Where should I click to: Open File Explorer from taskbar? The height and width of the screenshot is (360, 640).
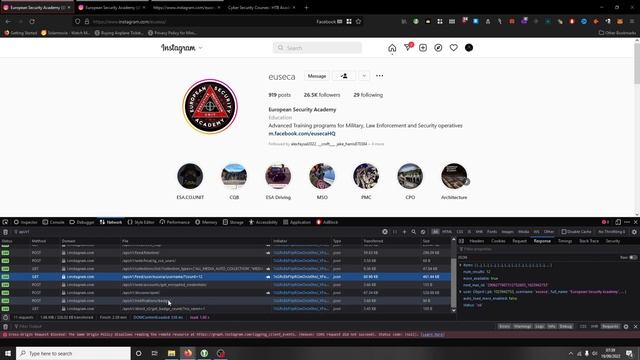click(x=171, y=353)
